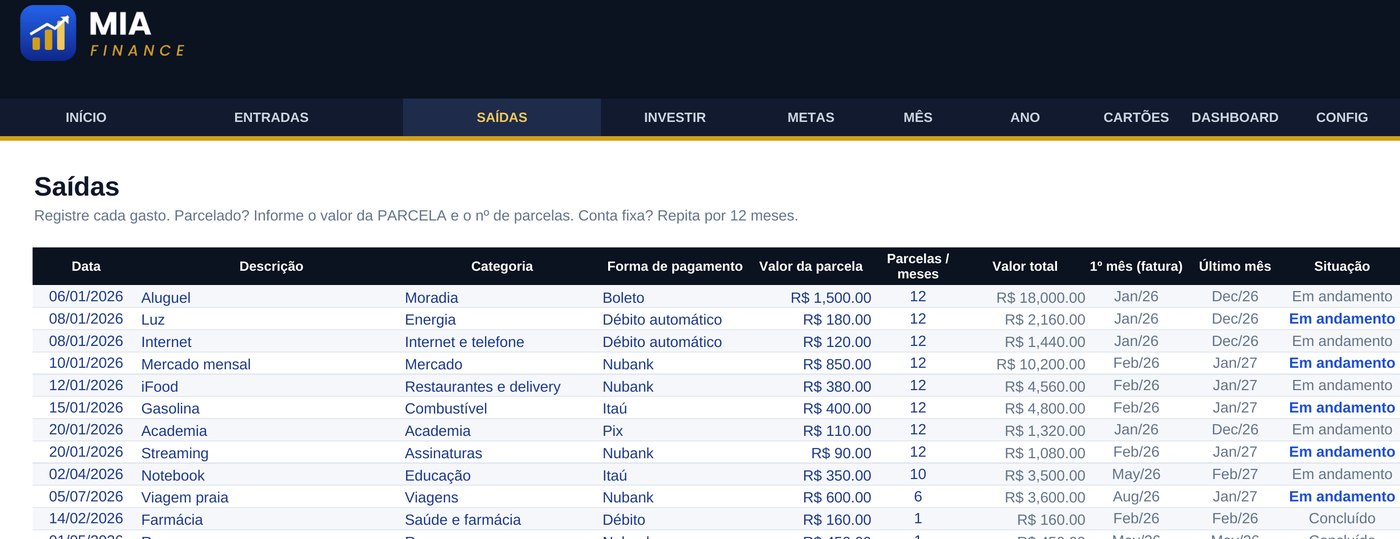Click the Data column header
Viewport: 1400px width, 539px height.
[x=86, y=266]
